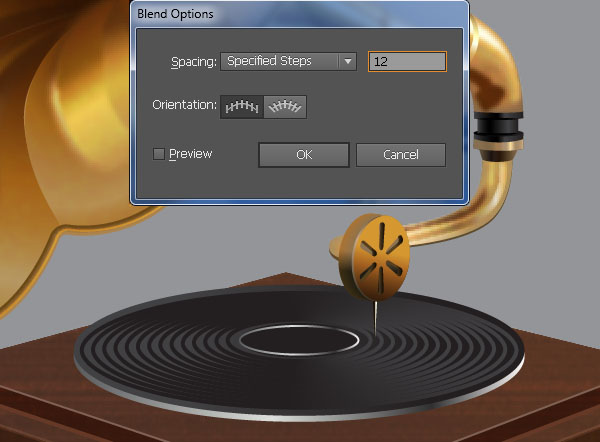Select the Align to Path orientation icon
The image size is (600, 442).
click(x=285, y=107)
